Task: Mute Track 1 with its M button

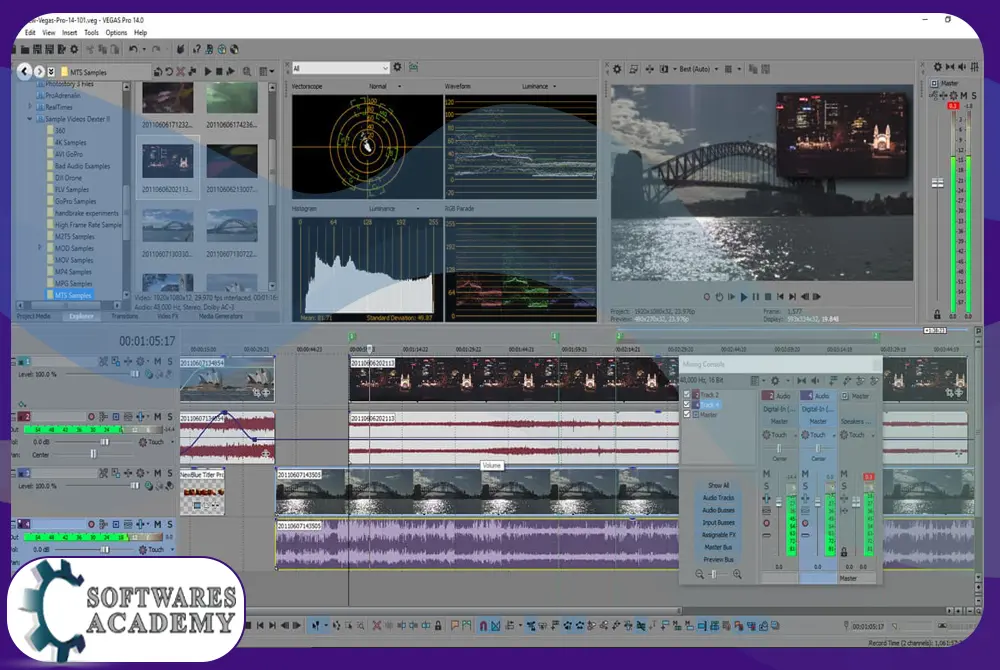Action: click(158, 361)
